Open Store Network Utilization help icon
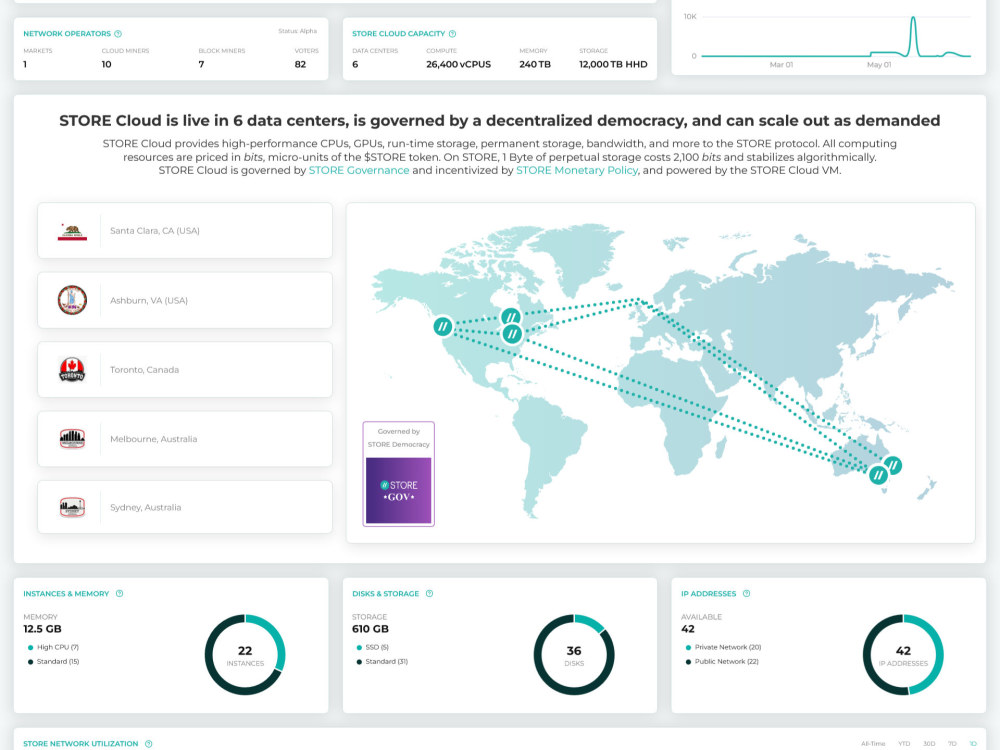 point(149,744)
